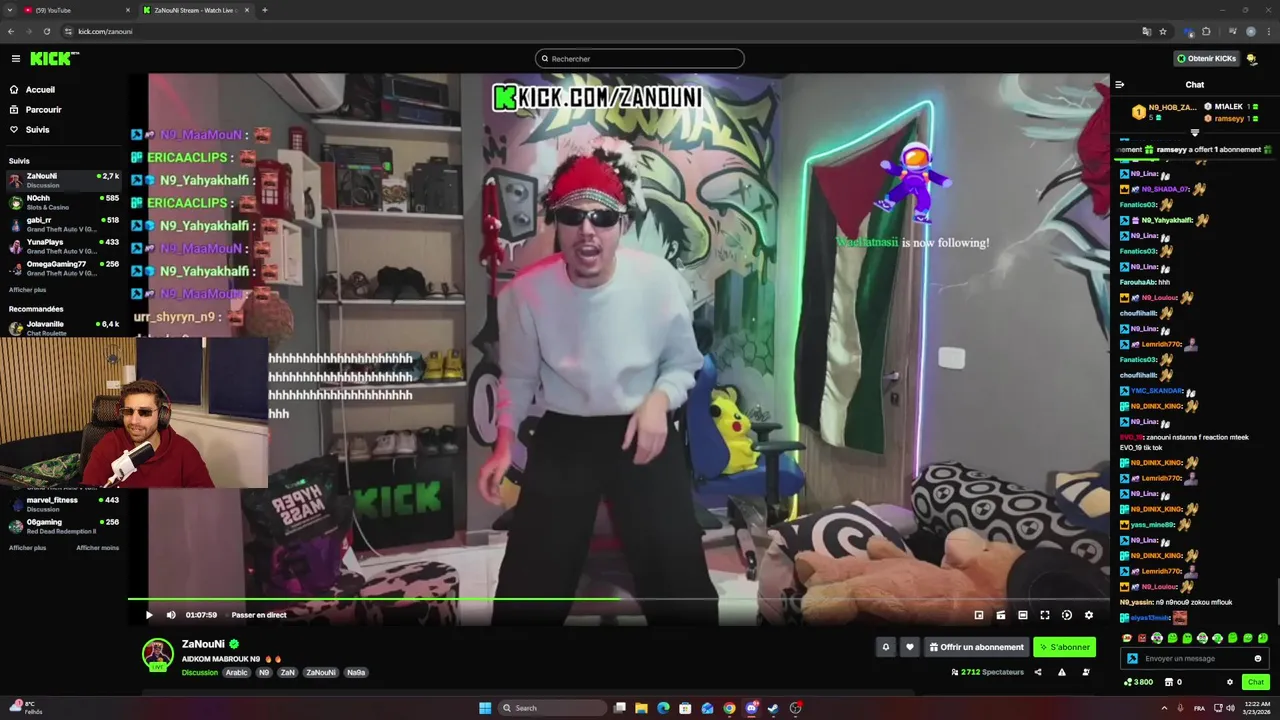Click the Na9a tag
This screenshot has width=1280, height=720.
pos(356,673)
